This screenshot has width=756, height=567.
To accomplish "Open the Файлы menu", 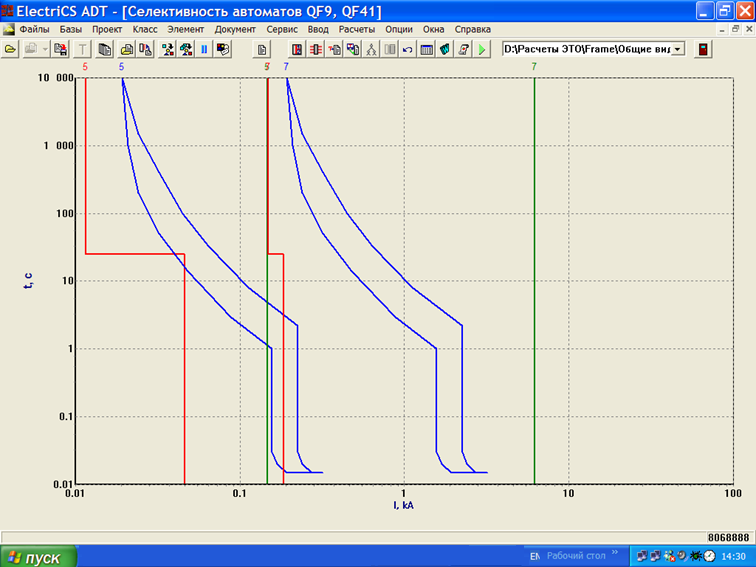I will (34, 29).
